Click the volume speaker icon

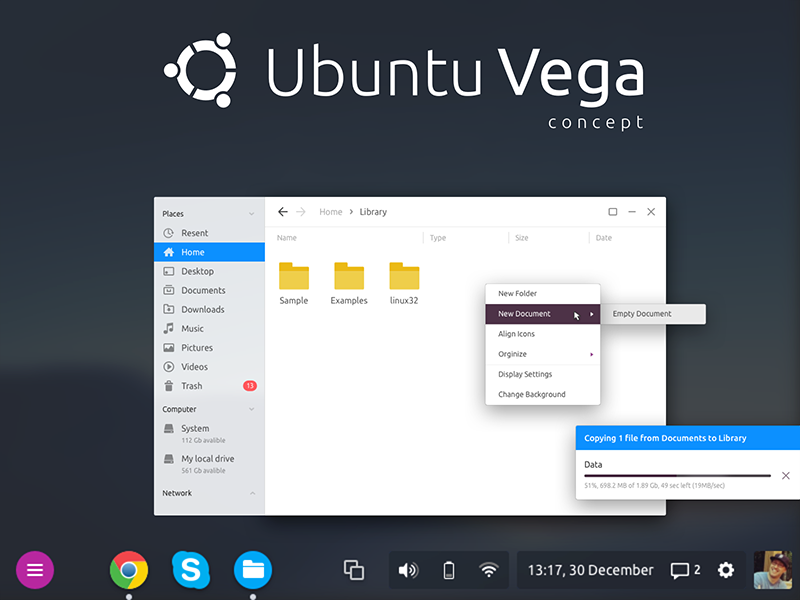click(x=408, y=569)
